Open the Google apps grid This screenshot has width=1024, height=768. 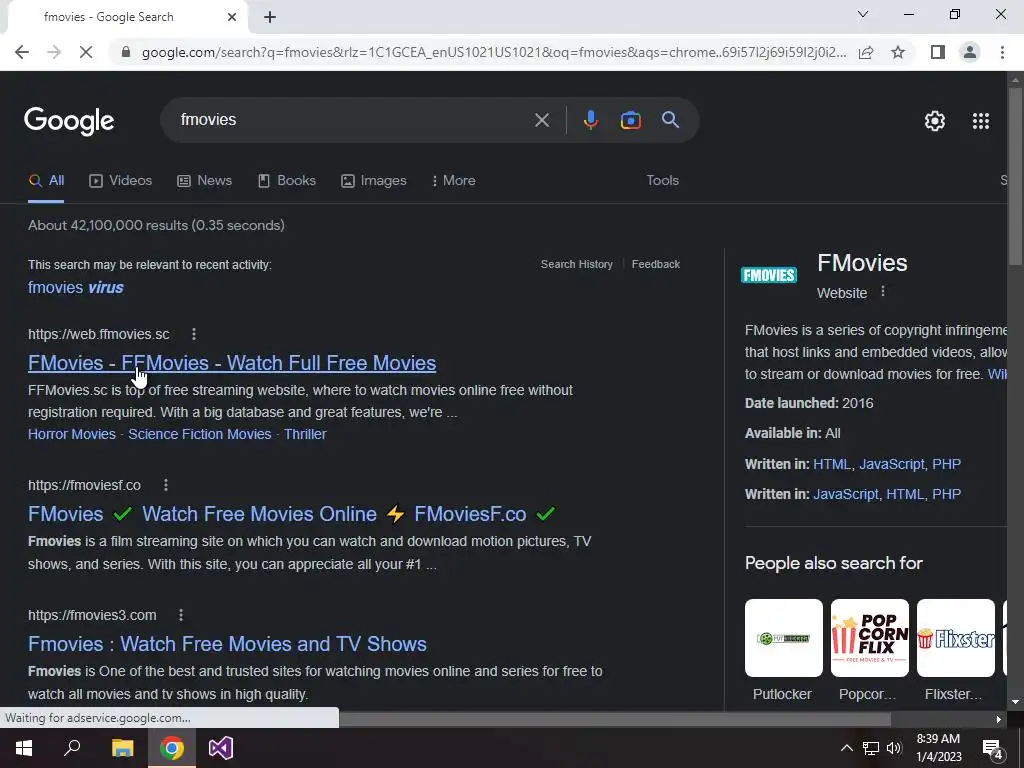(980, 121)
